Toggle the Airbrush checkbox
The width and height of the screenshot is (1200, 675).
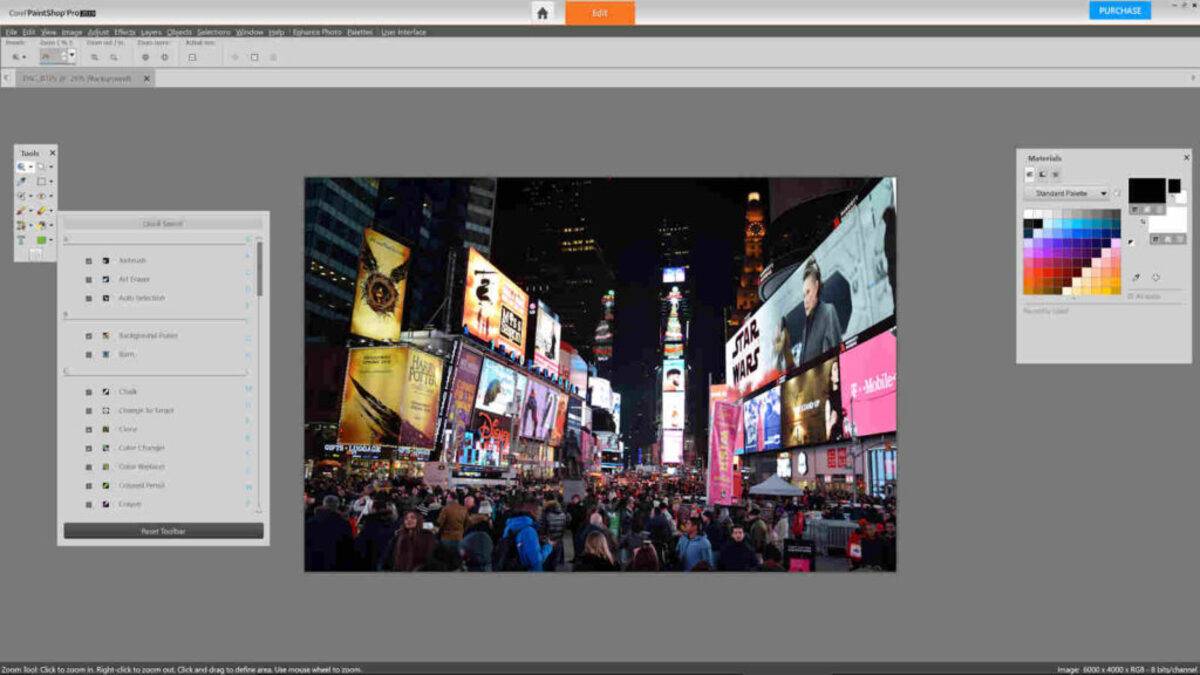pyautogui.click(x=88, y=261)
